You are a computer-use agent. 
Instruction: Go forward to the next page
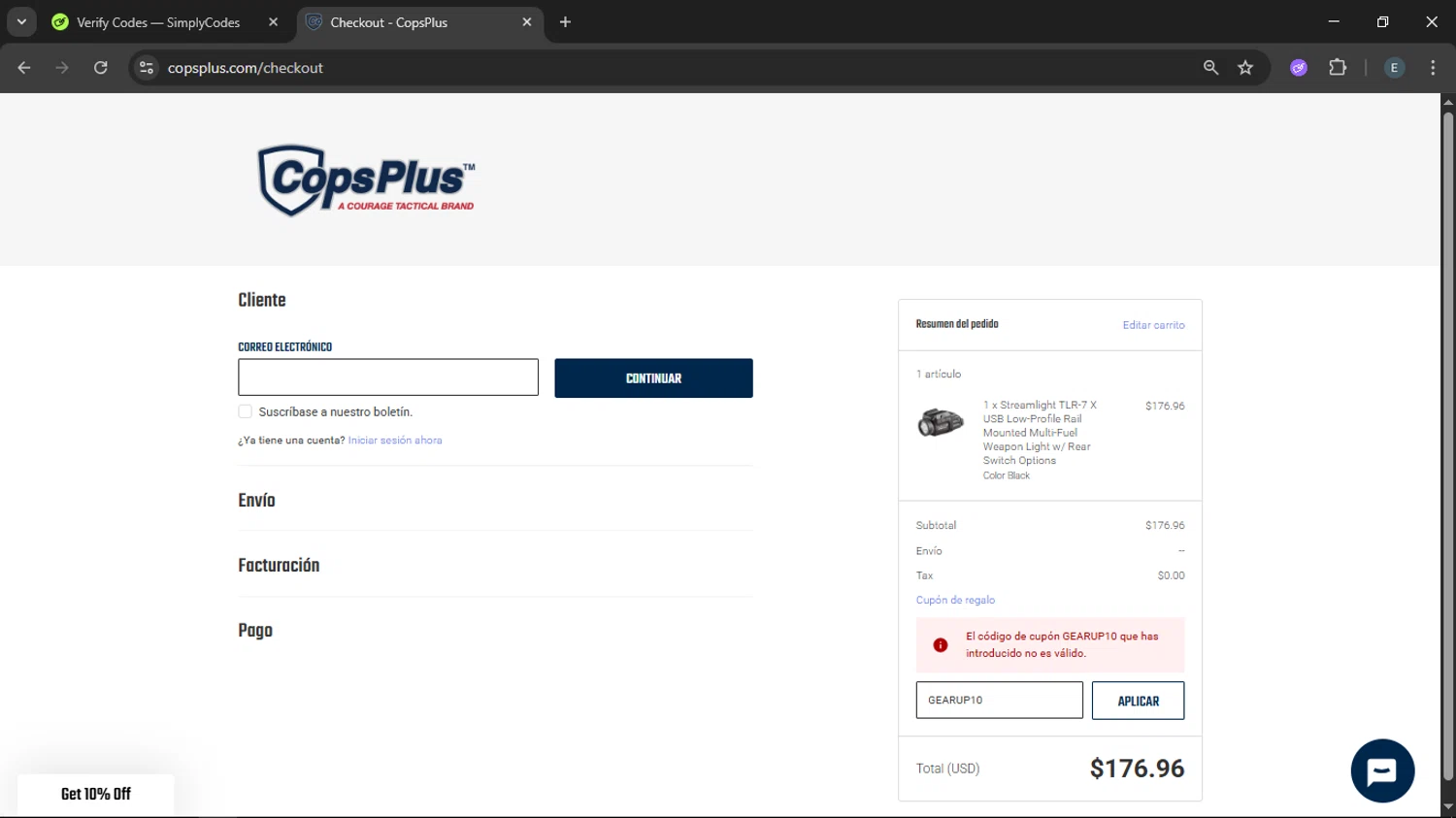[x=62, y=68]
